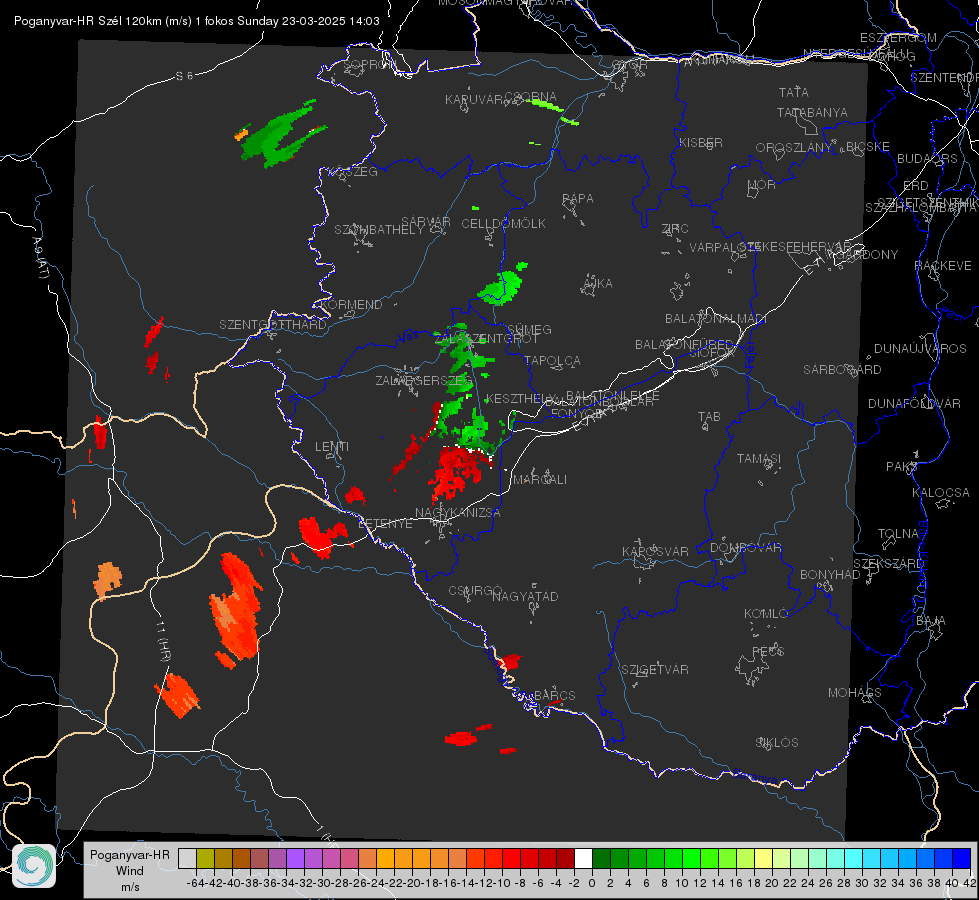Click the 'SÜMEG' city label
The width and height of the screenshot is (979, 900).
pyautogui.click(x=529, y=329)
